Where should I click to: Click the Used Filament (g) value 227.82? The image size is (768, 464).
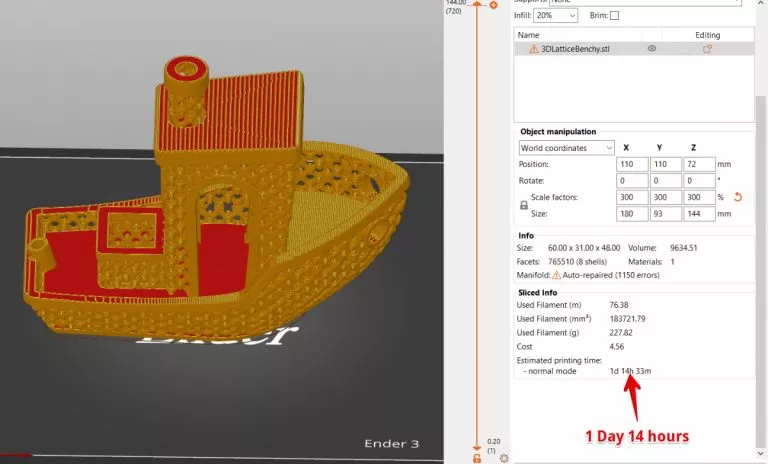(621, 333)
